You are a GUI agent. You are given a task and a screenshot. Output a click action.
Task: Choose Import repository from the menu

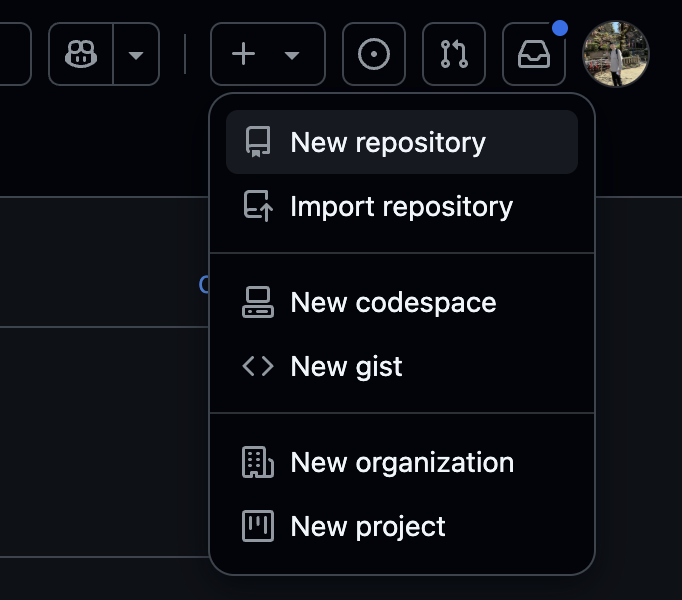coord(401,206)
